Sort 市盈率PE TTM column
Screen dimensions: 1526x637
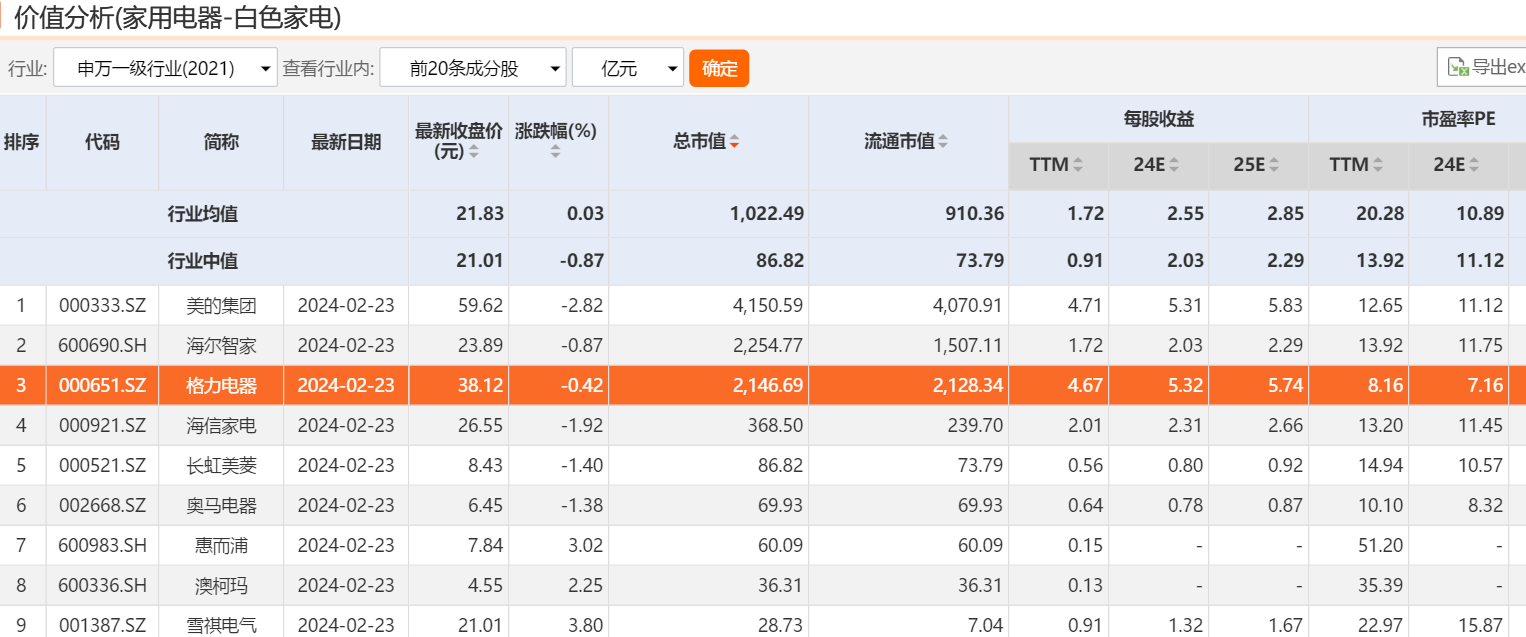(1378, 165)
